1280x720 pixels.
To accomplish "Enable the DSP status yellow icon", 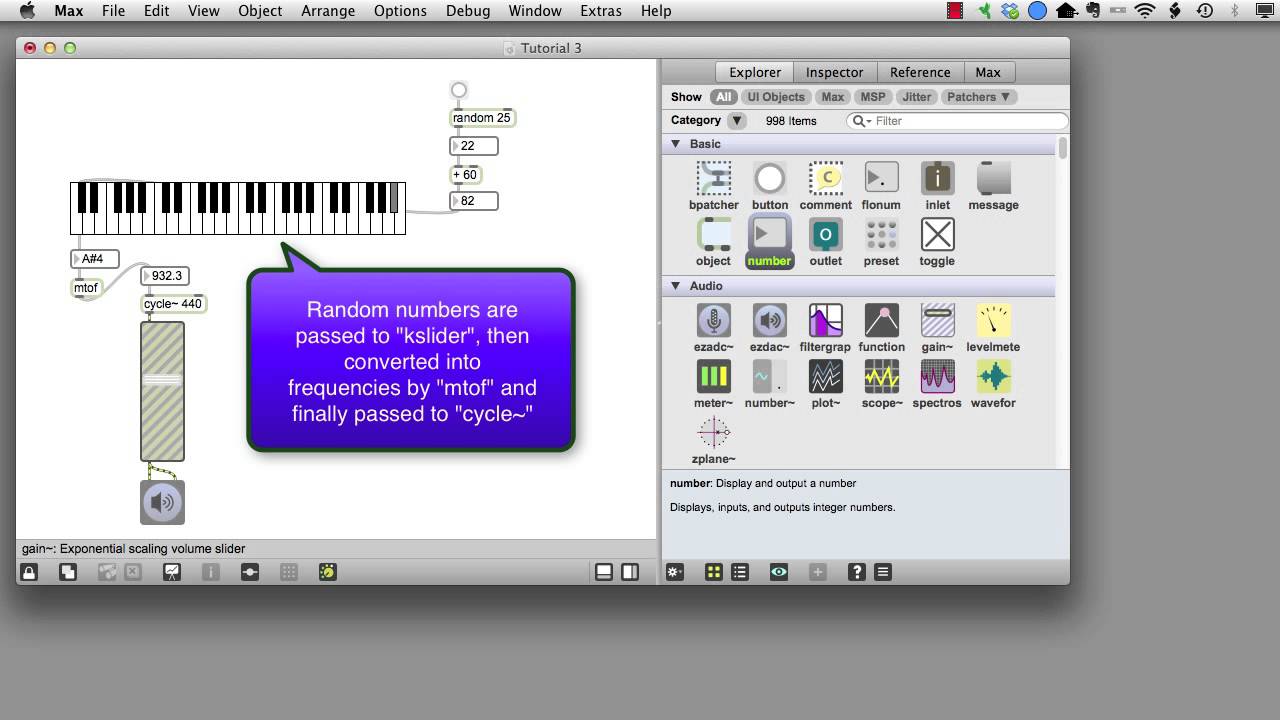I will [x=328, y=572].
